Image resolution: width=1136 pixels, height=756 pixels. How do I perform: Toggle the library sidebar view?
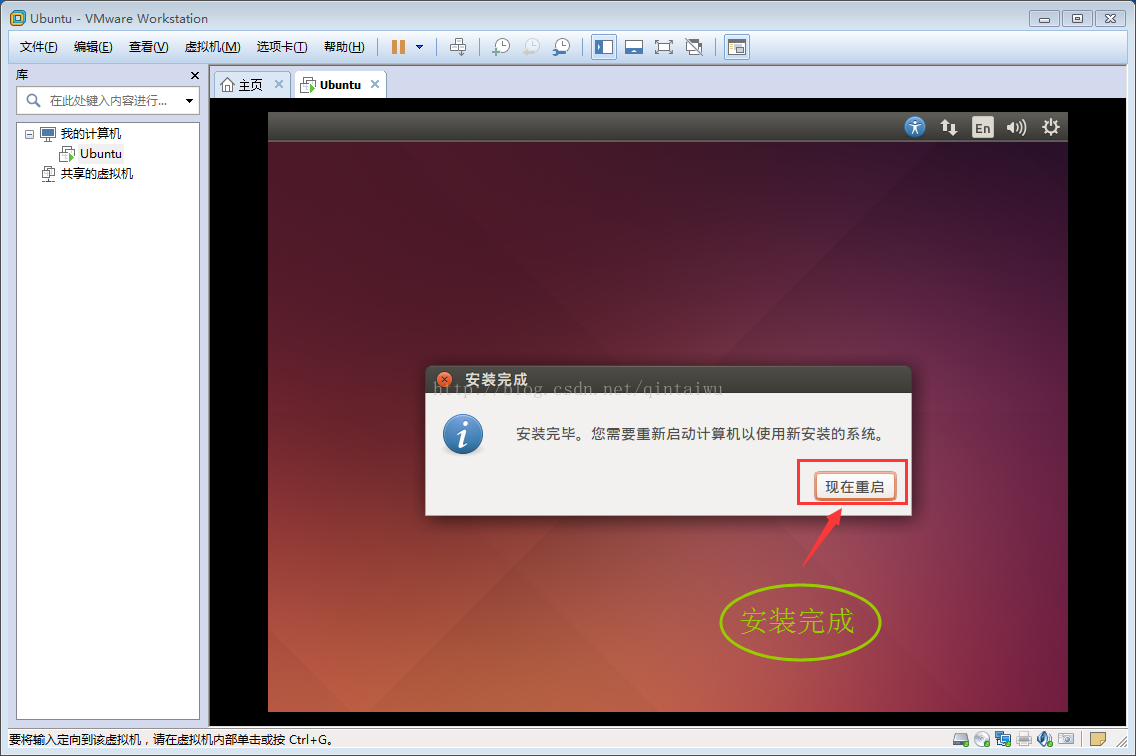pyautogui.click(x=604, y=47)
